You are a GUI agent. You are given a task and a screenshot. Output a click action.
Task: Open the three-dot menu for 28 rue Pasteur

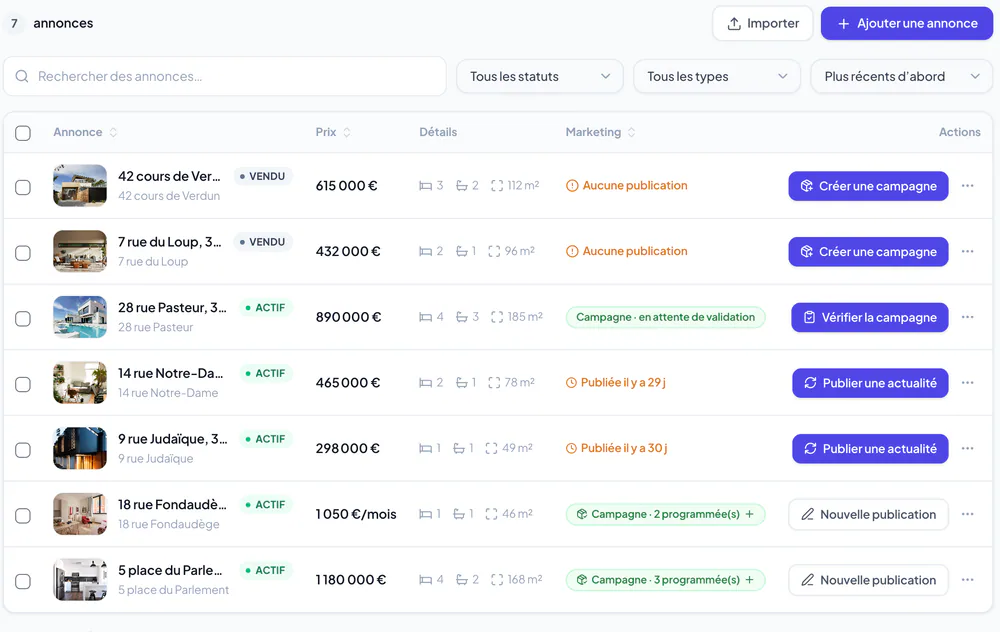(967, 317)
